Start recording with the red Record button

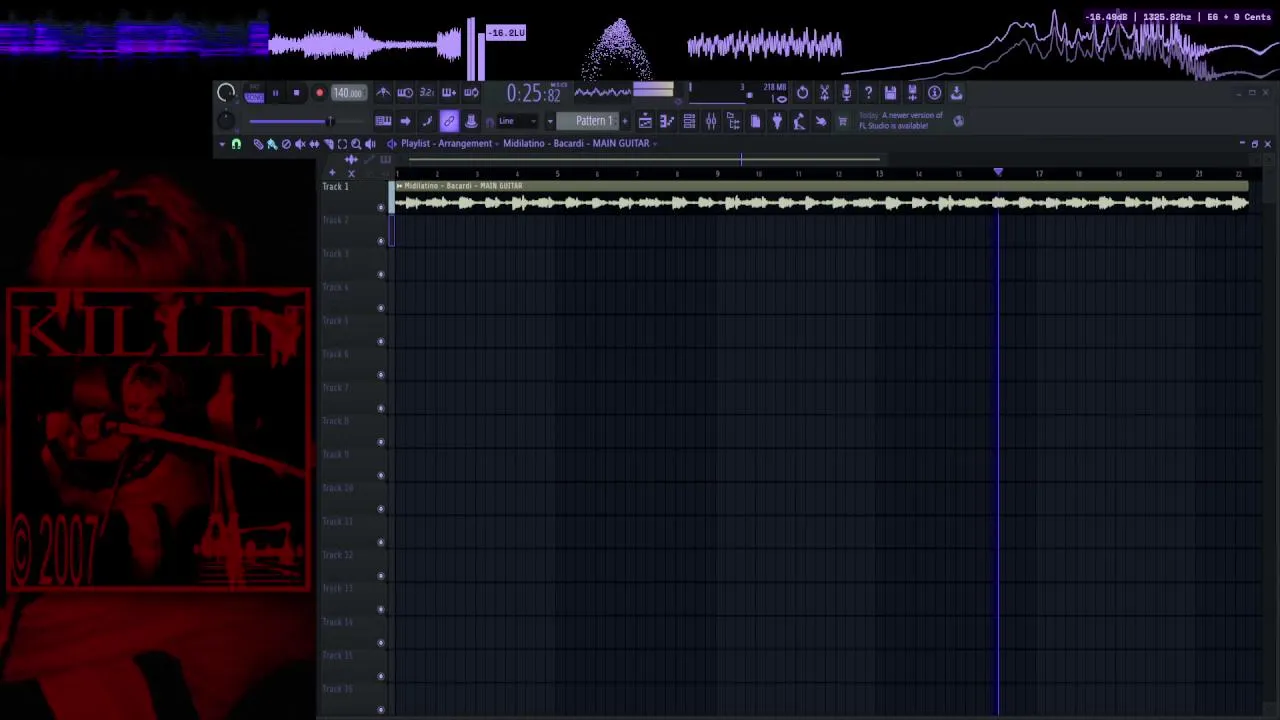319,93
